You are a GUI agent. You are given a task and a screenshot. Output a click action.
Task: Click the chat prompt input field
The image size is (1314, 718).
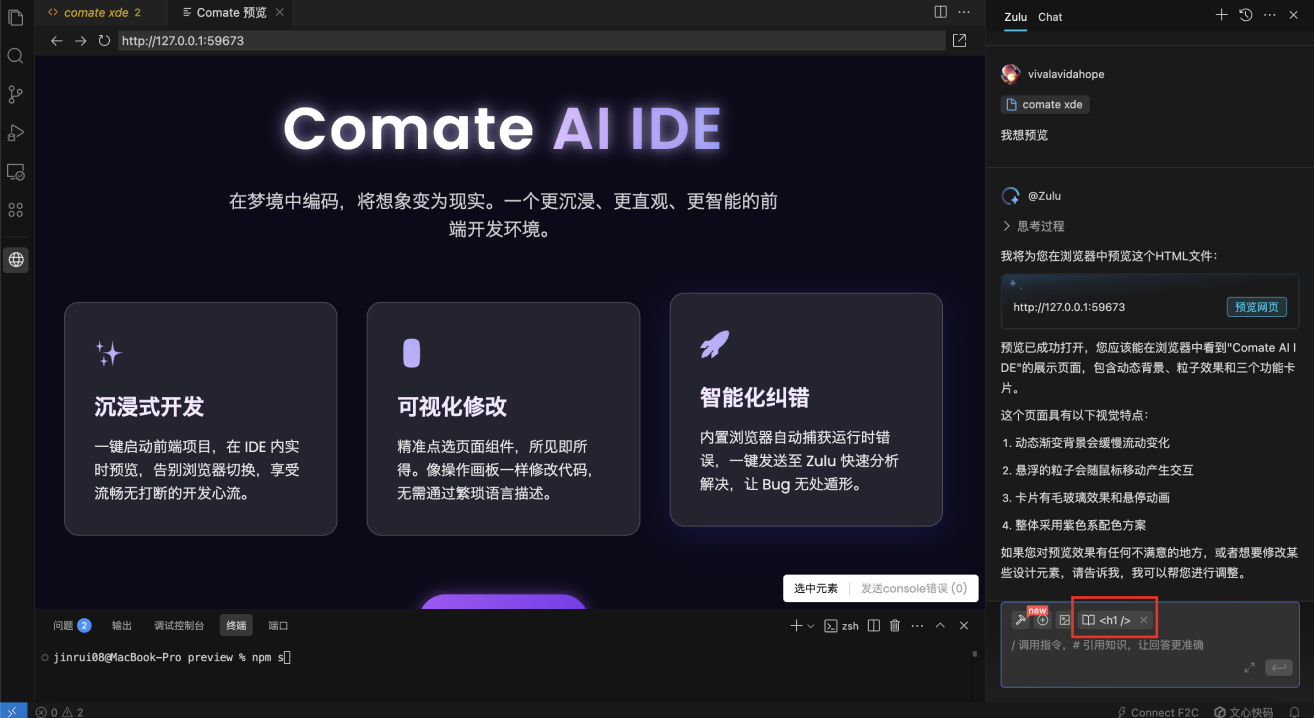point(1150,645)
